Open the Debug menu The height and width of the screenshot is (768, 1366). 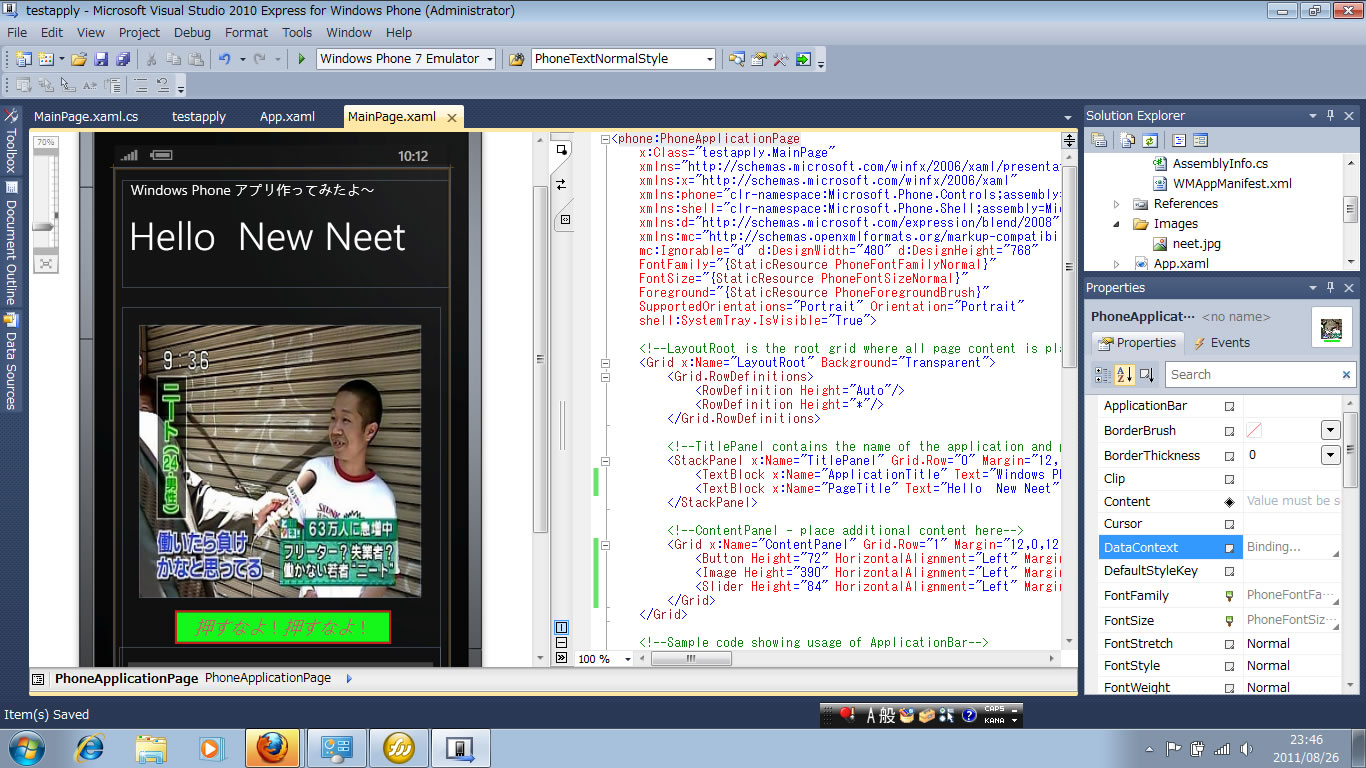[x=192, y=32]
